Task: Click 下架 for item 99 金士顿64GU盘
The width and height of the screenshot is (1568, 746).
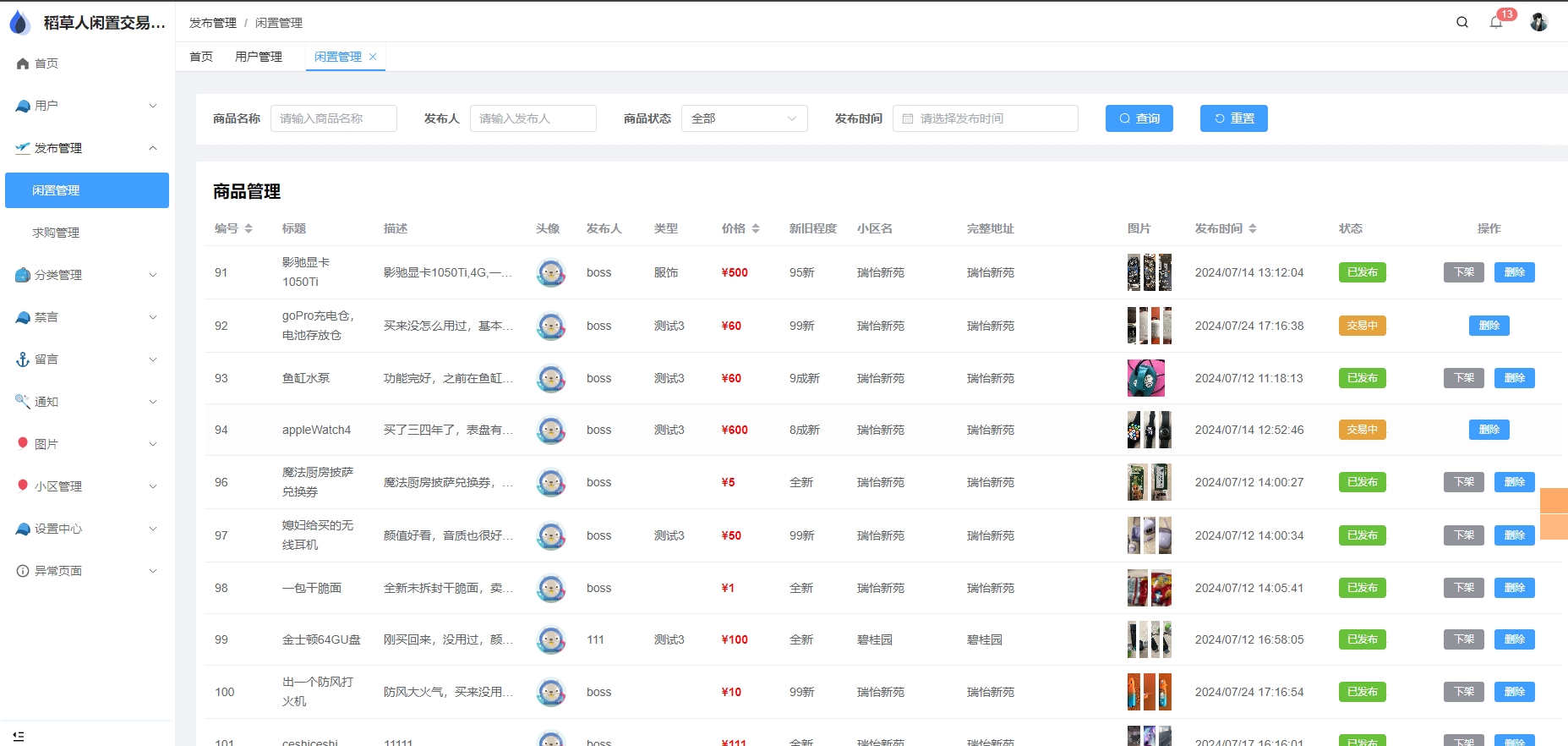Action: pyautogui.click(x=1464, y=639)
